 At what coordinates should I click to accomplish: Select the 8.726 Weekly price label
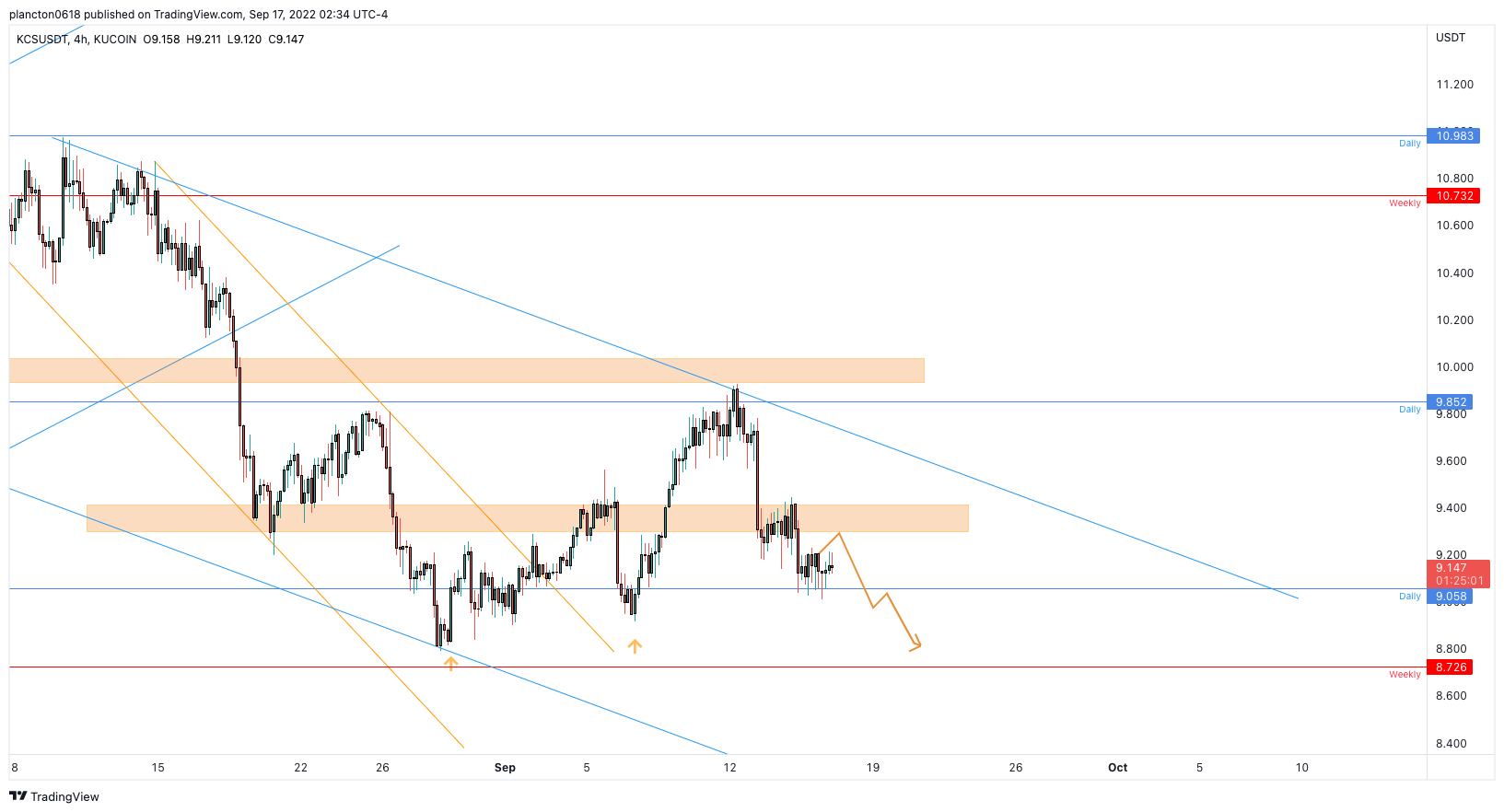1450,667
